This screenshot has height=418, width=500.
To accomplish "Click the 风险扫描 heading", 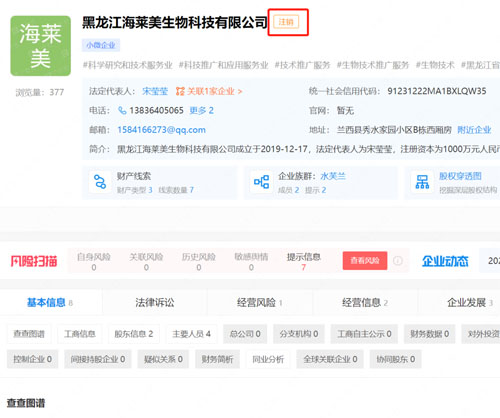I will pos(34,261).
